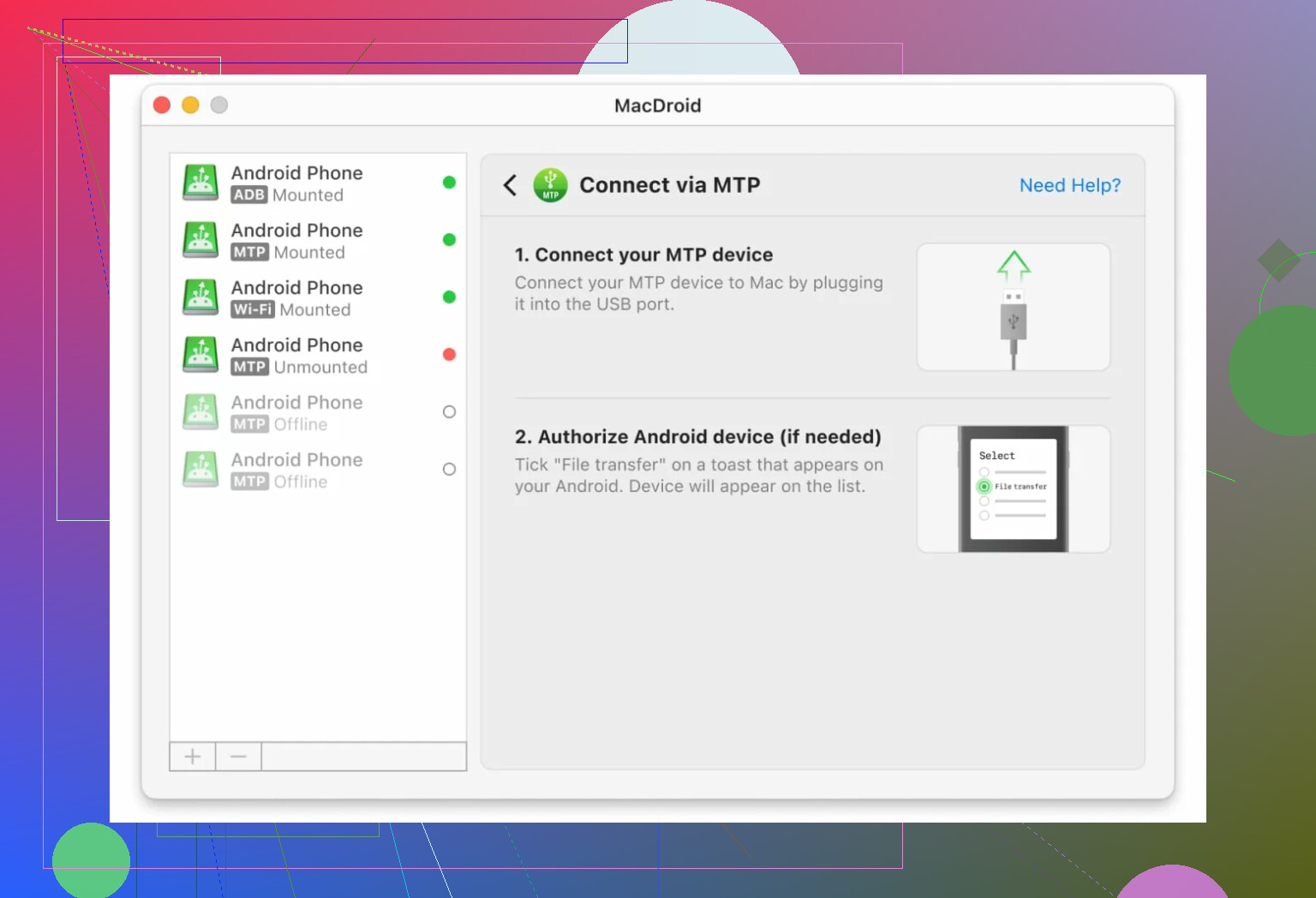Click the Unmounted status text
Image resolution: width=1316 pixels, height=898 pixels.
pyautogui.click(x=320, y=367)
